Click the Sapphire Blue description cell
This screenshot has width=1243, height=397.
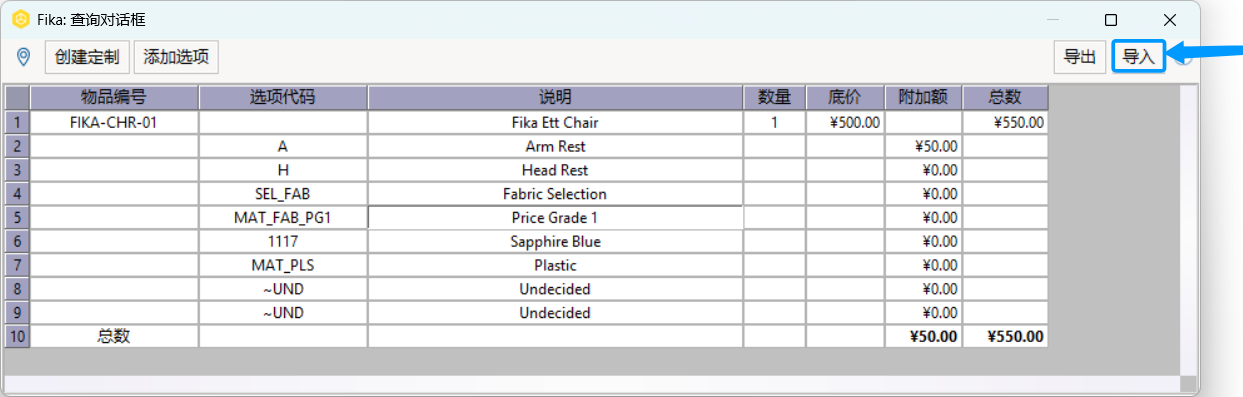tap(555, 241)
